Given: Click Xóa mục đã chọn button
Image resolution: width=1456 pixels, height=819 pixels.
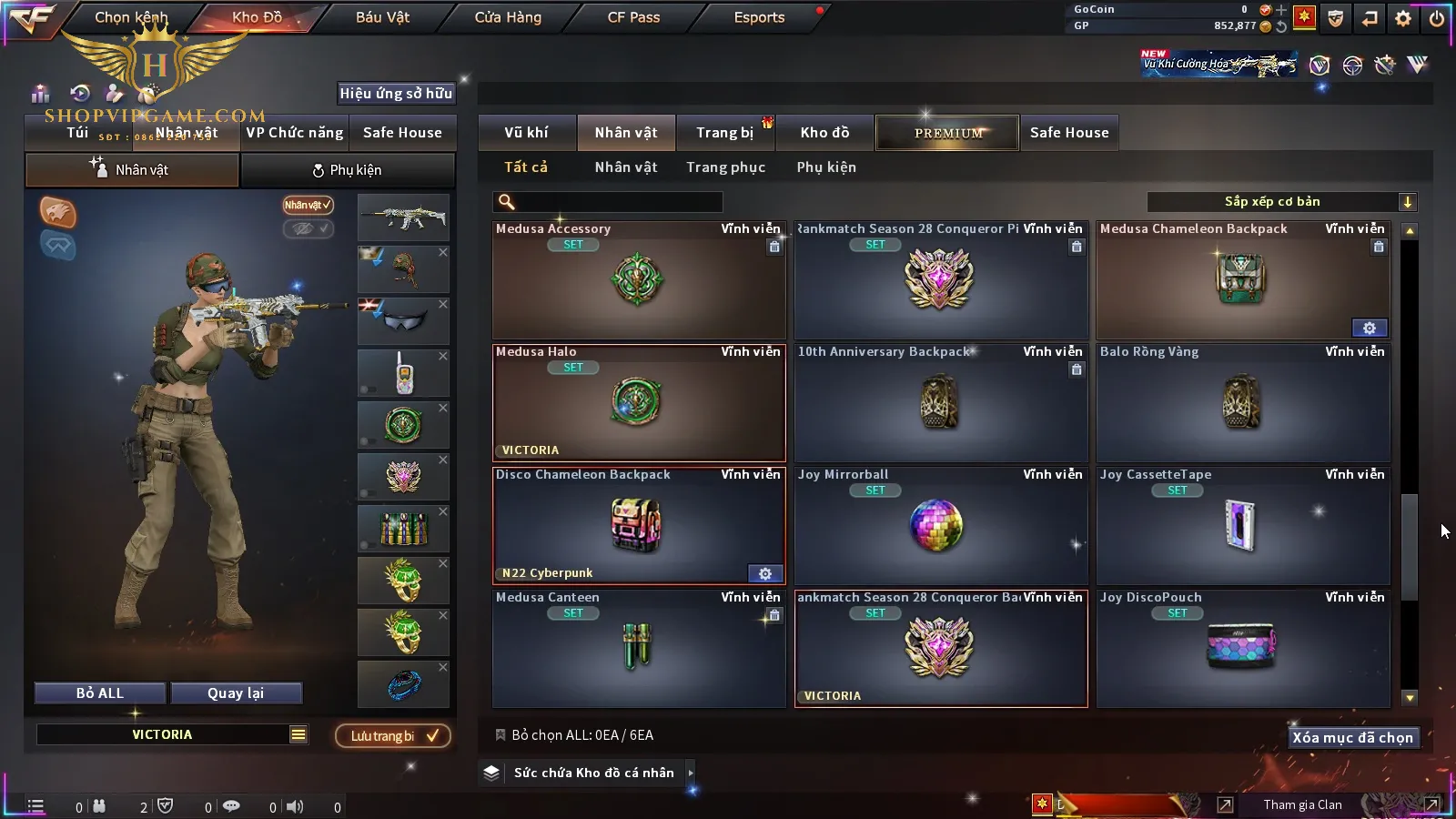Looking at the screenshot, I should 1352,738.
